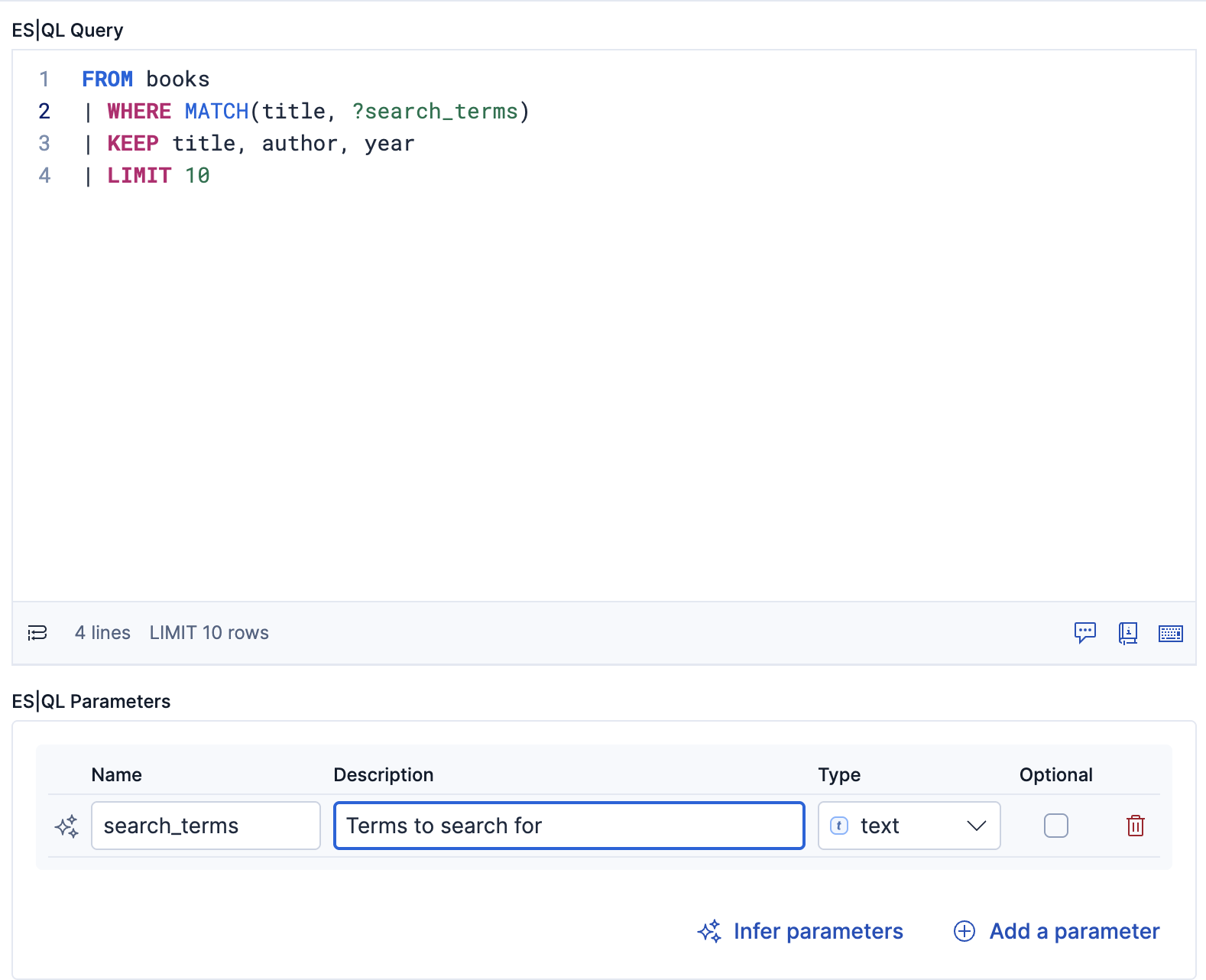
Task: Place cursor on FROM keyword in line 1
Action: tap(107, 80)
